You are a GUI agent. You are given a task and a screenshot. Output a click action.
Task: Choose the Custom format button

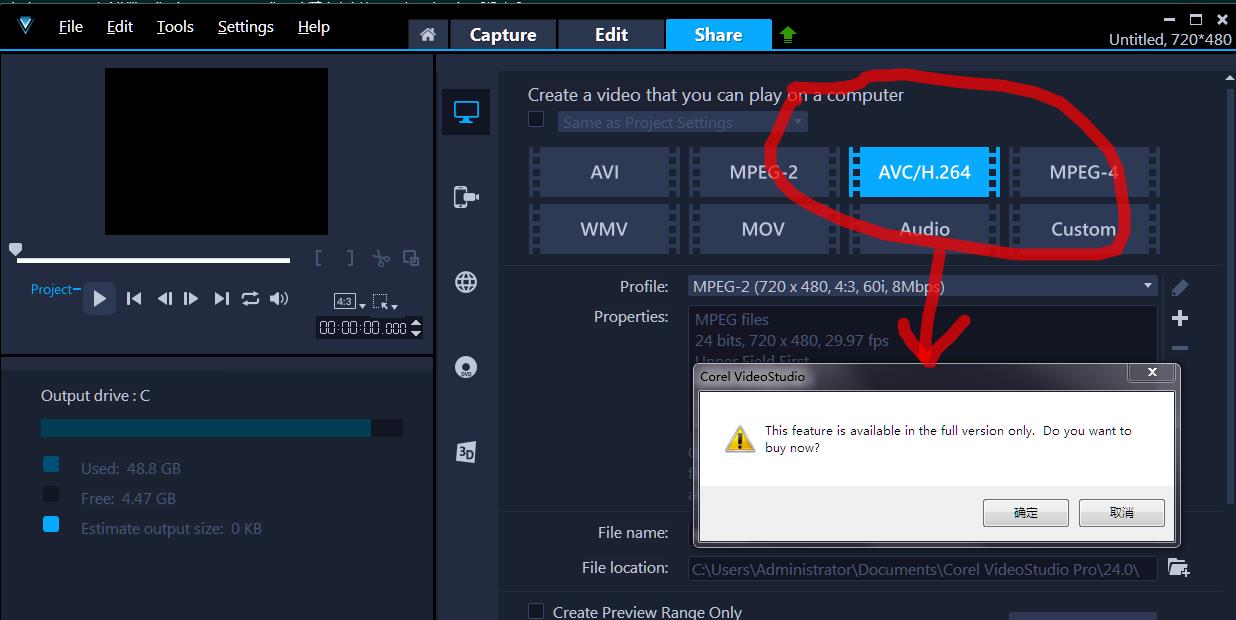coord(1084,229)
